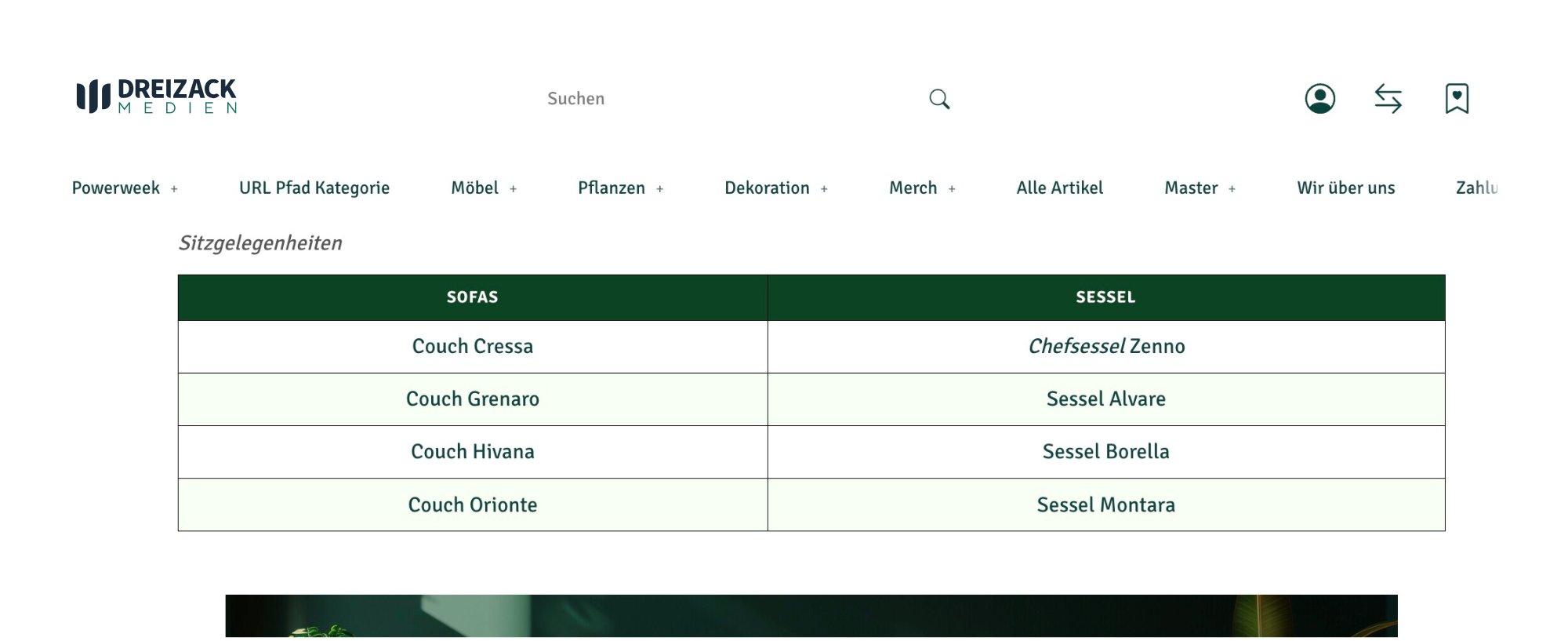Open Wir über uns page
The width and height of the screenshot is (1568, 641).
click(x=1346, y=188)
